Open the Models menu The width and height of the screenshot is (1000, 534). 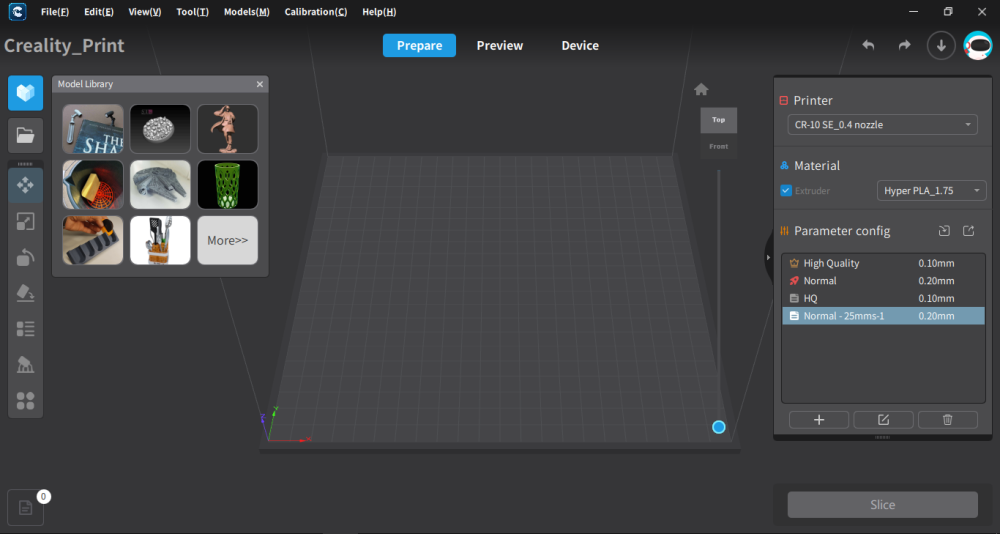pyautogui.click(x=247, y=12)
